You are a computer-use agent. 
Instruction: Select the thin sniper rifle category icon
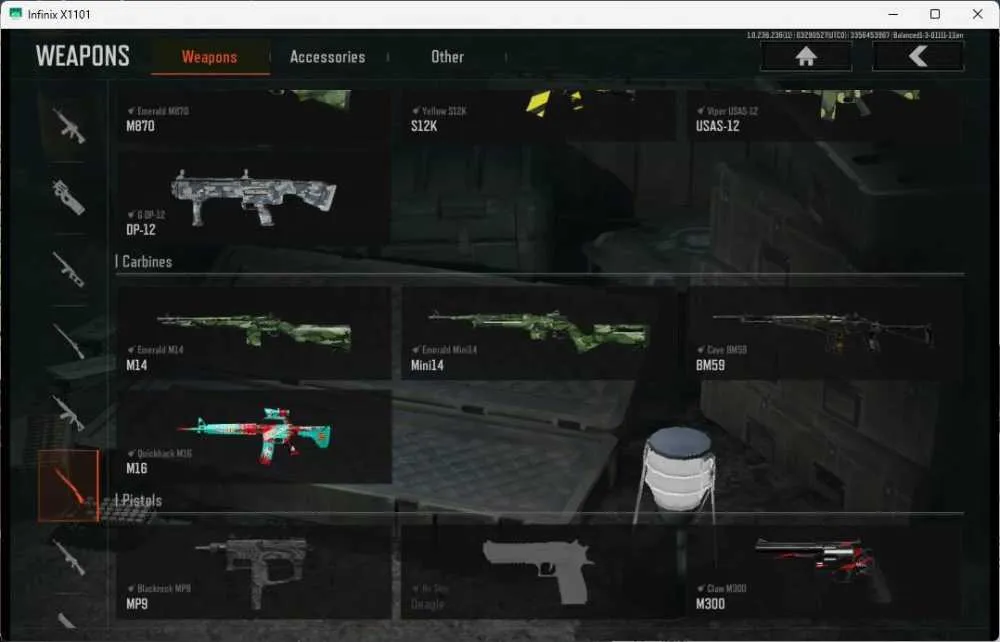point(68,341)
